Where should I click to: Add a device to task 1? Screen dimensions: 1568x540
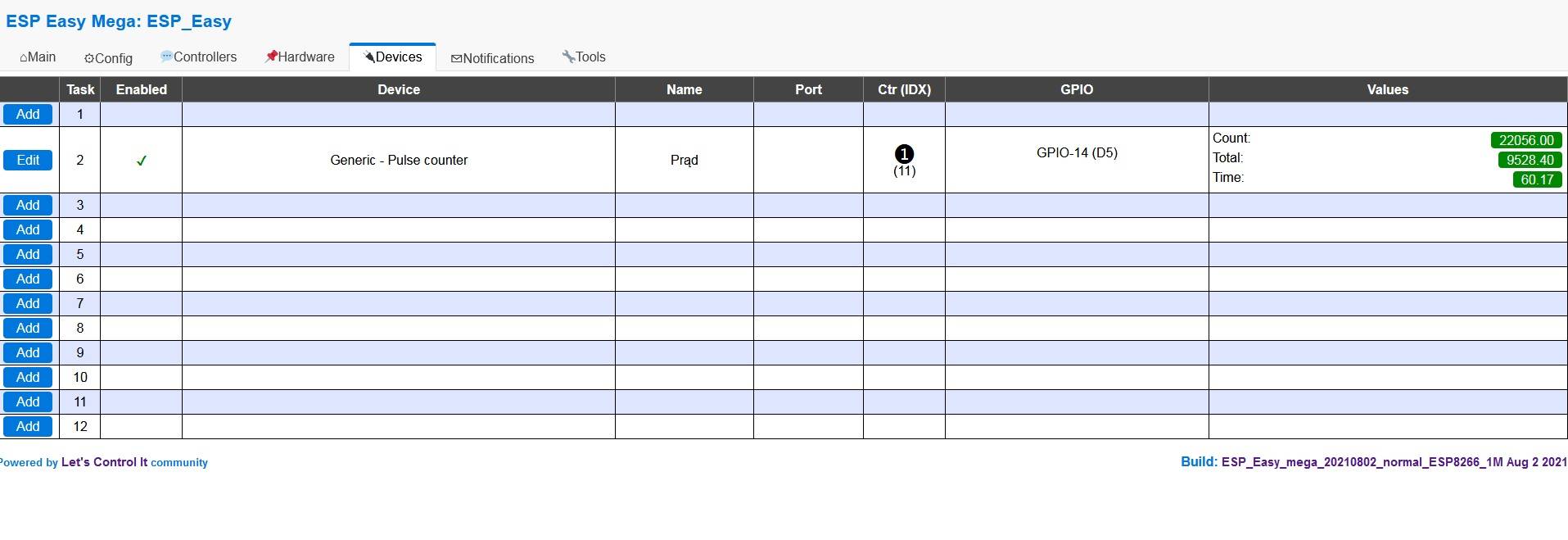(x=28, y=114)
